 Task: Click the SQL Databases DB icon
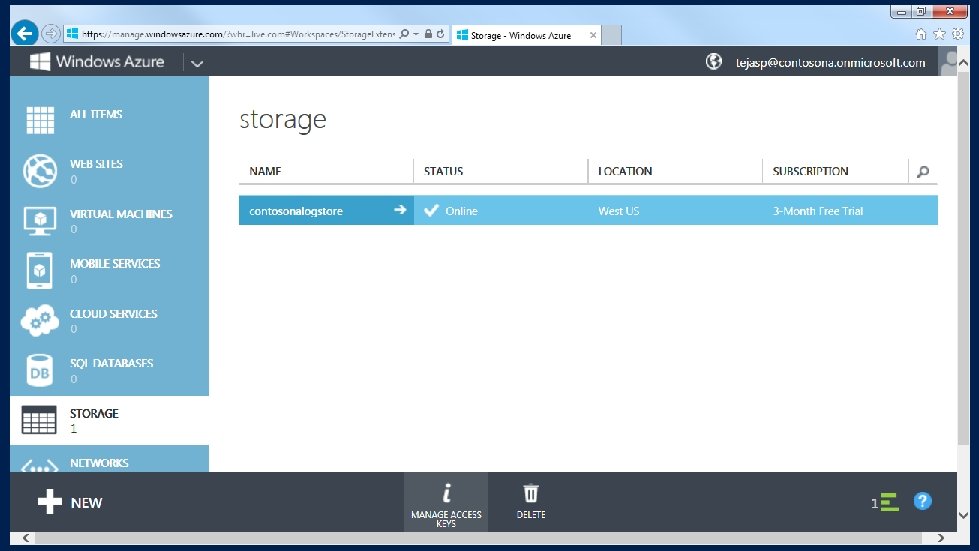click(39, 370)
